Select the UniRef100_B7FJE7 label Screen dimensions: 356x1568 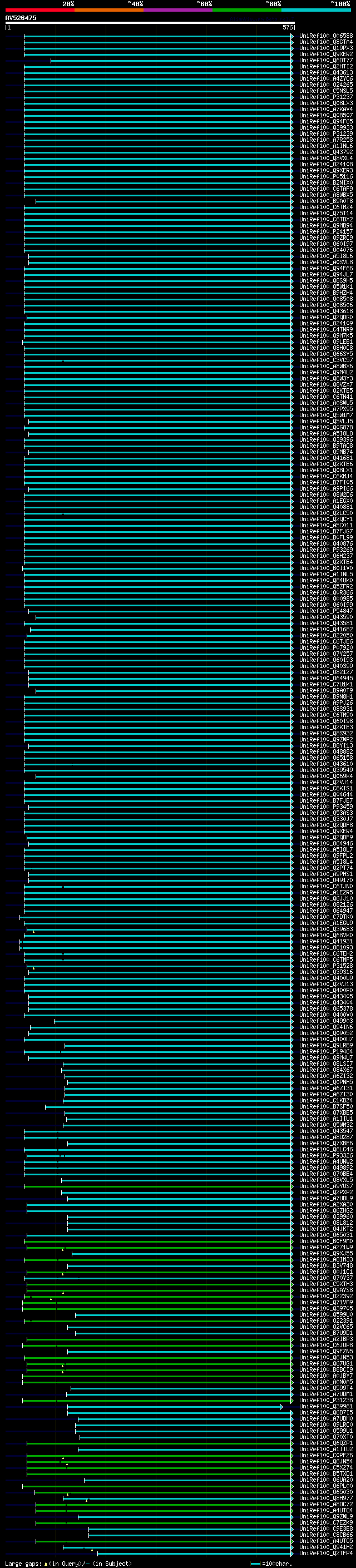click(x=326, y=800)
